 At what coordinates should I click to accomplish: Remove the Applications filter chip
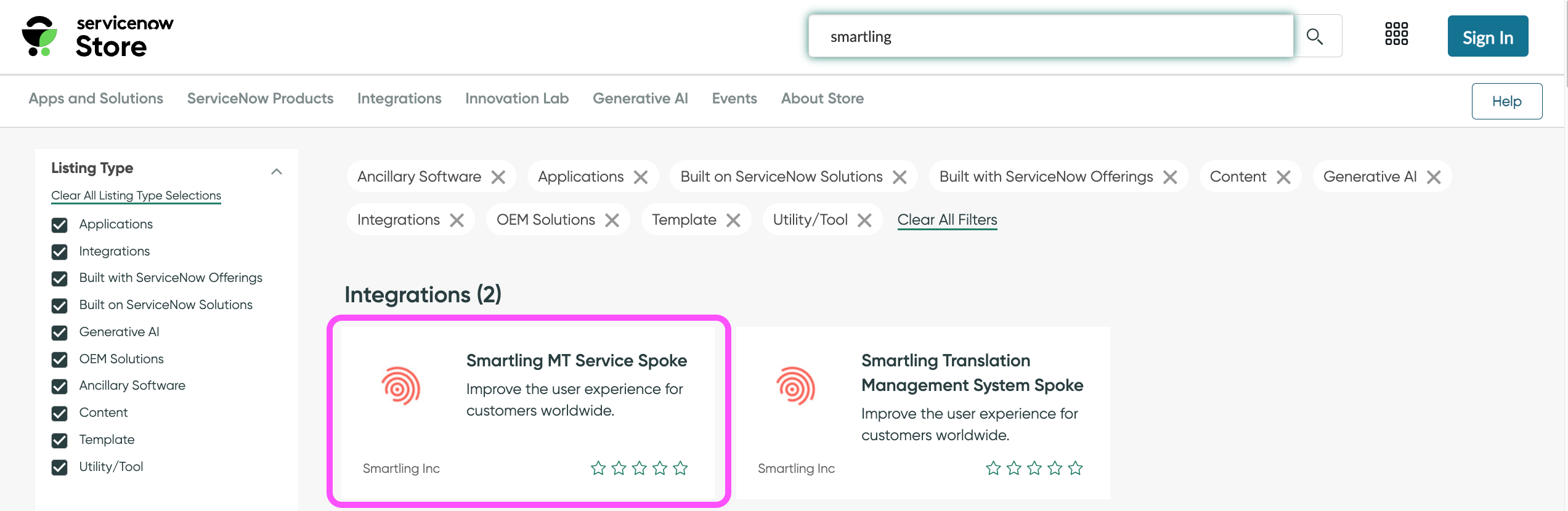(x=641, y=177)
